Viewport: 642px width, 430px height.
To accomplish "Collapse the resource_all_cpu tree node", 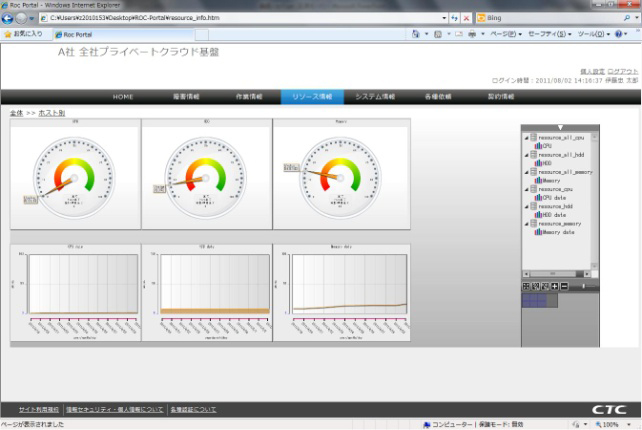I will click(526, 137).
